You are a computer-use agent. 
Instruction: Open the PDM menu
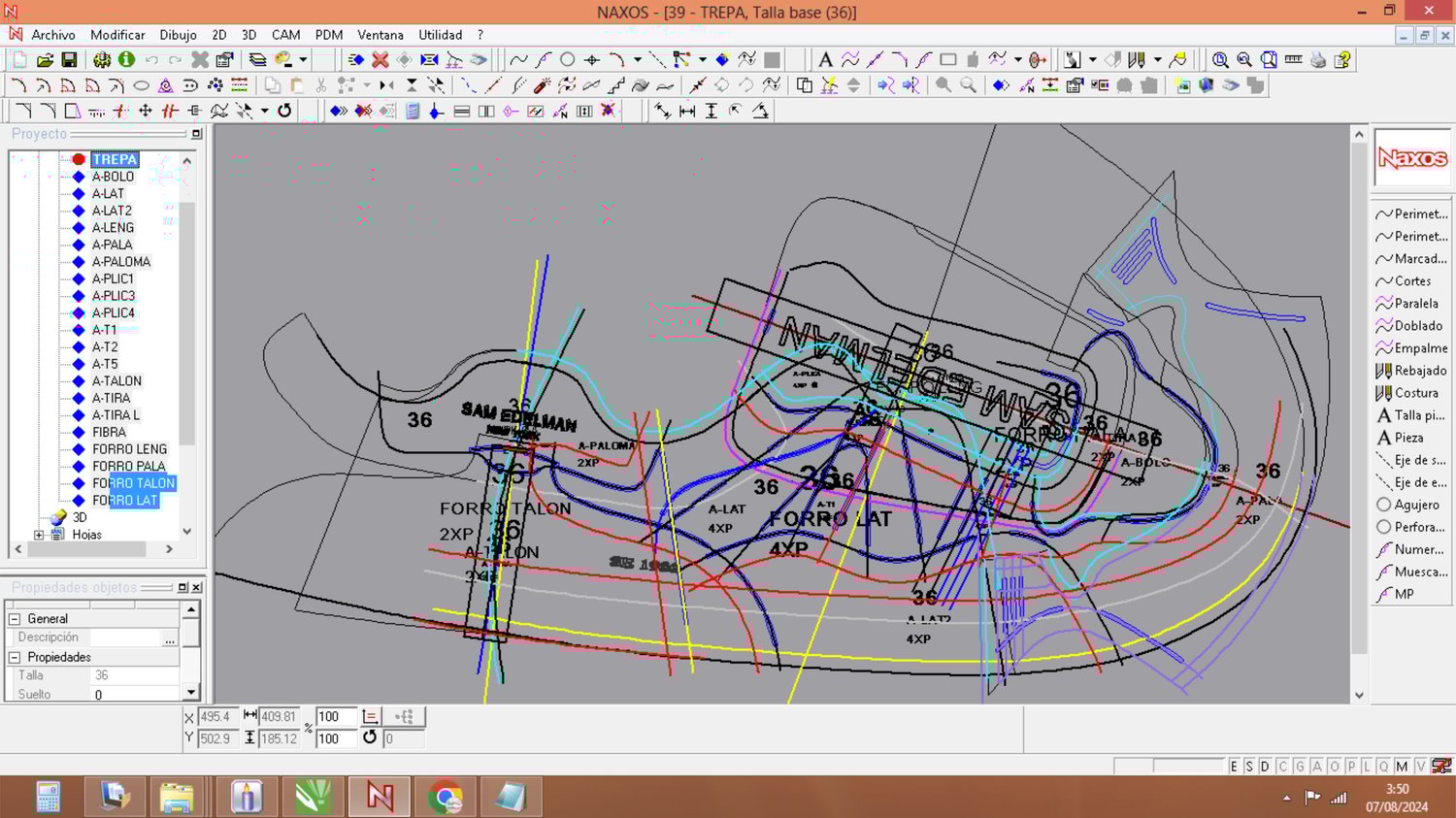[329, 35]
